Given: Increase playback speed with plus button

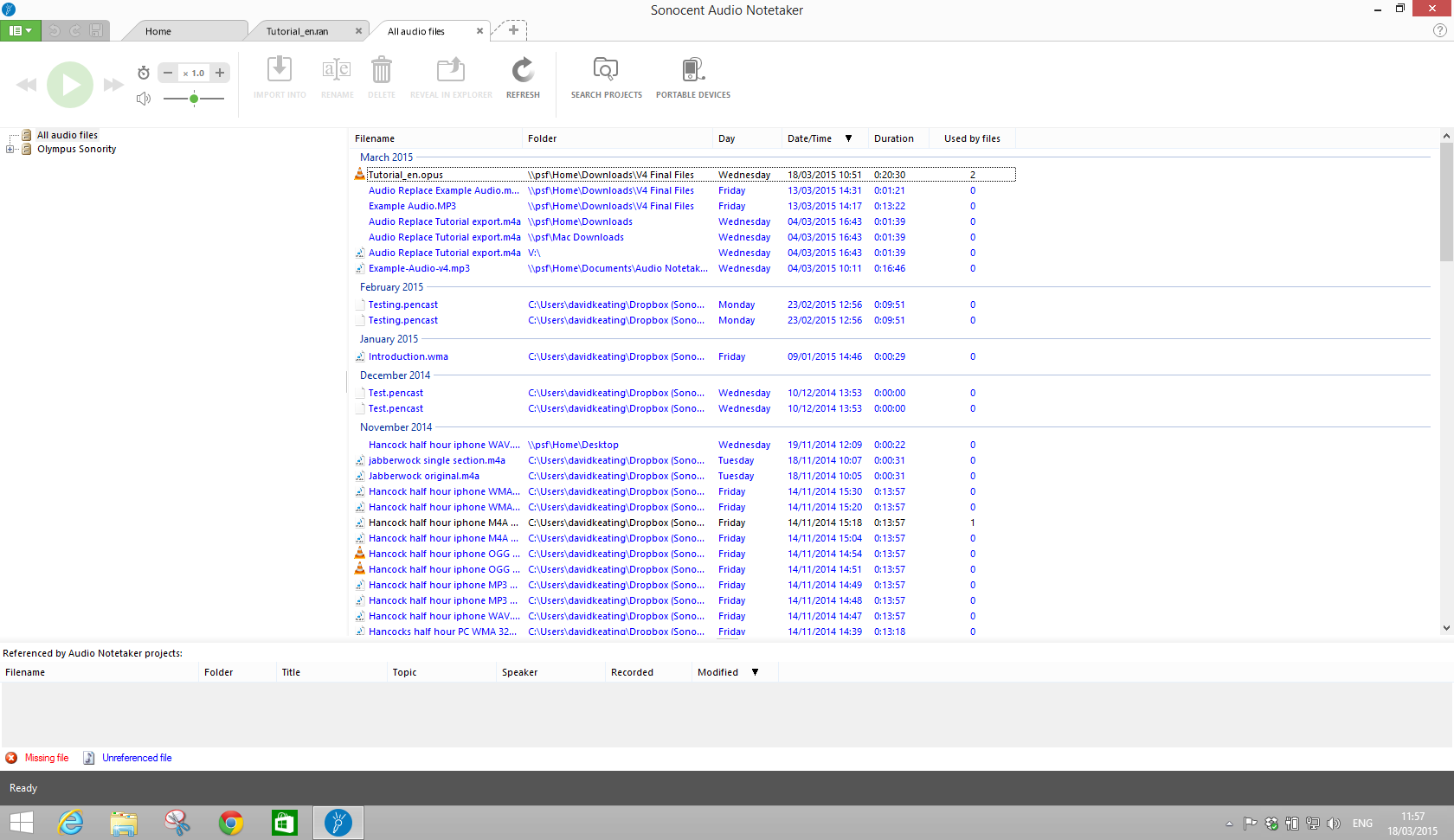Looking at the screenshot, I should click(220, 74).
